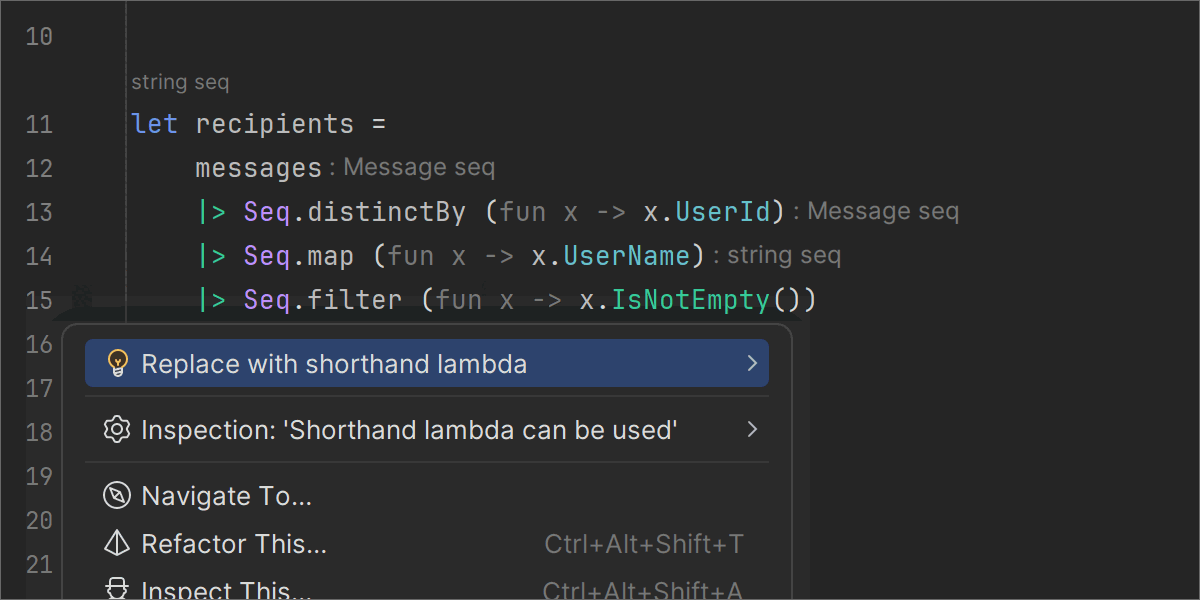Choose Navigate To... from the popup
The height and width of the screenshot is (600, 1200).
(227, 496)
